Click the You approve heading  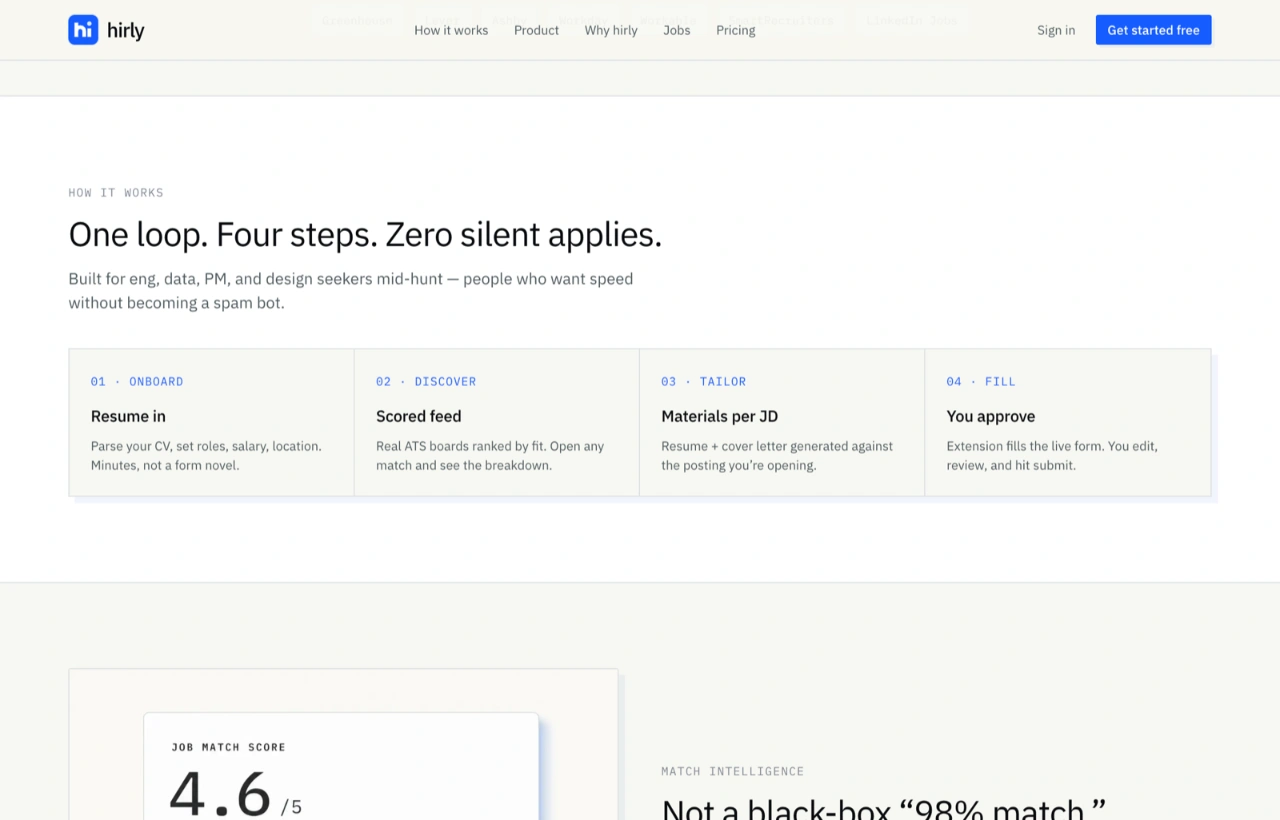pos(991,416)
